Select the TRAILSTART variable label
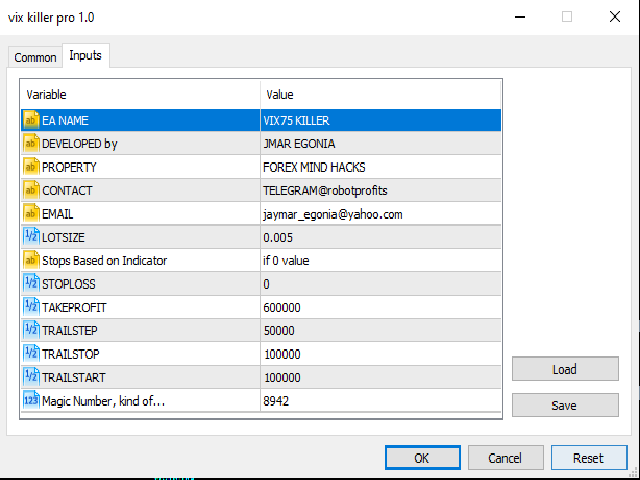 click(74, 378)
